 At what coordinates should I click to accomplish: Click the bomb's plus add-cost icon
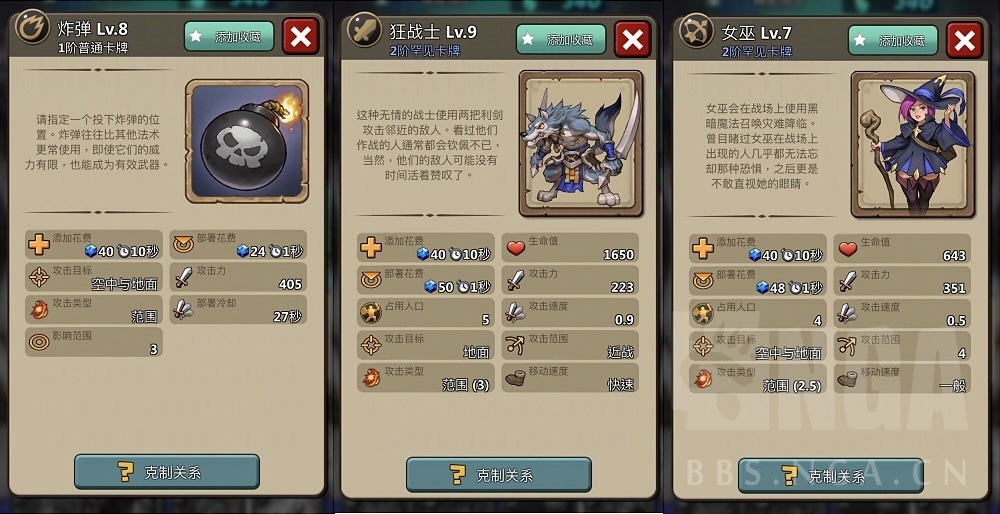40,245
